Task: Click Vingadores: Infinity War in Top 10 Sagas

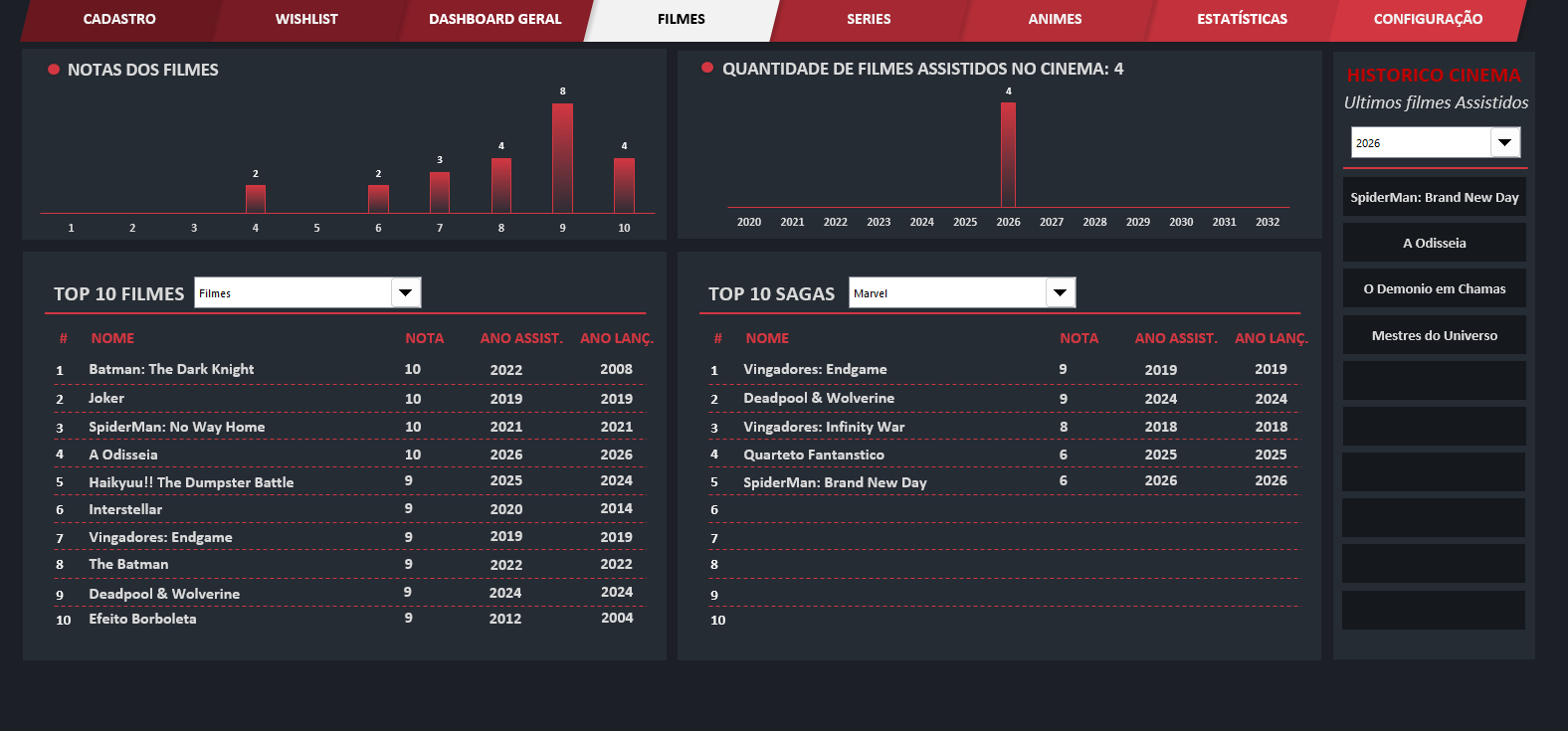Action: point(824,427)
